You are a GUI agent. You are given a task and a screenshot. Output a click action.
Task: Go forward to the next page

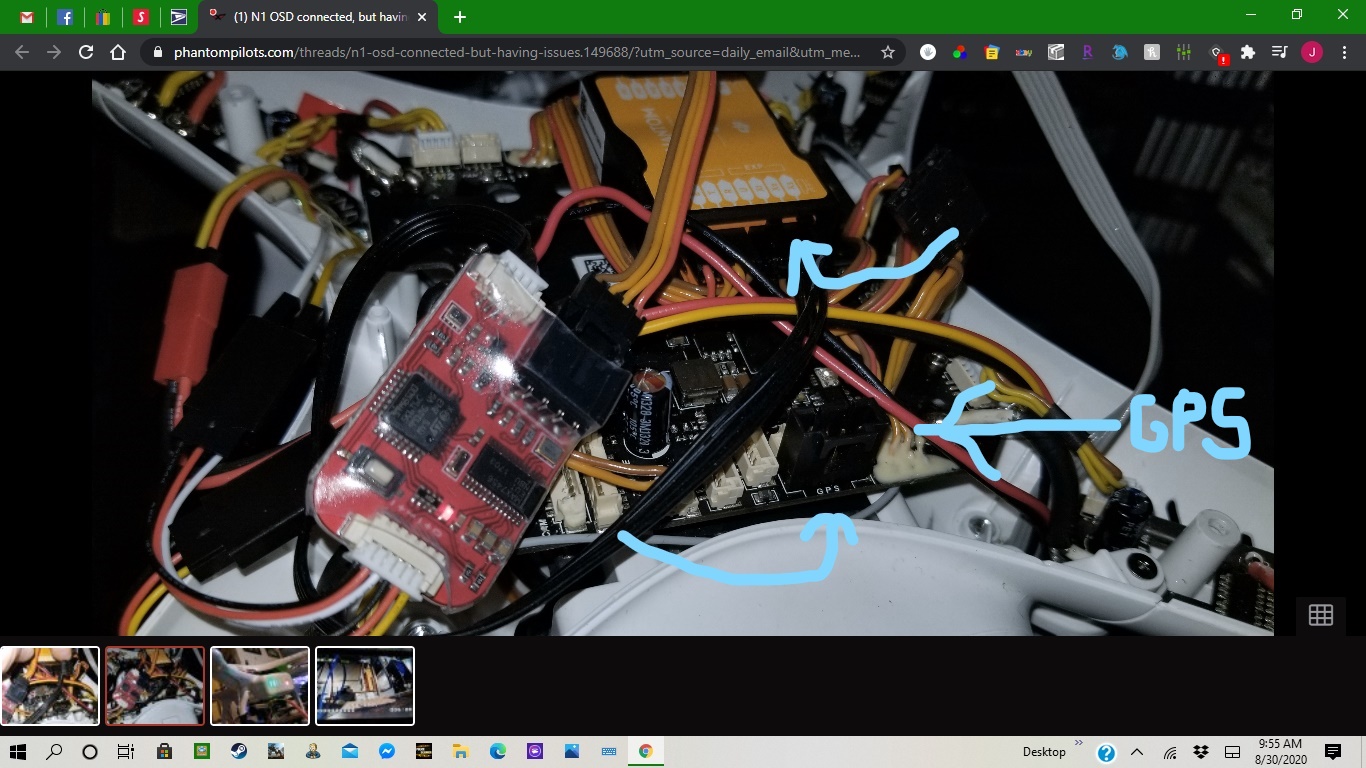(54, 52)
